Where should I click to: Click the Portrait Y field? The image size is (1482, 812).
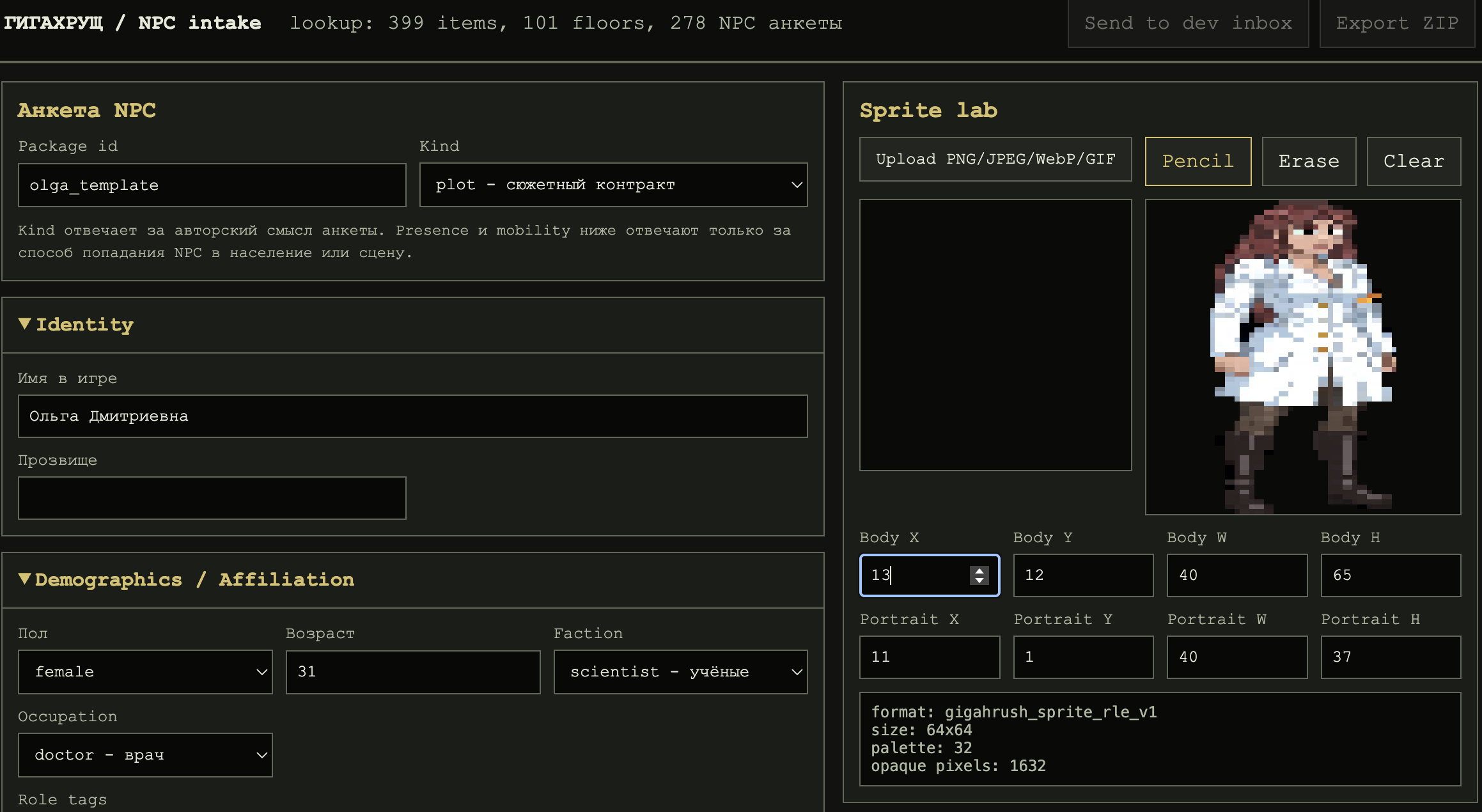tap(1083, 657)
